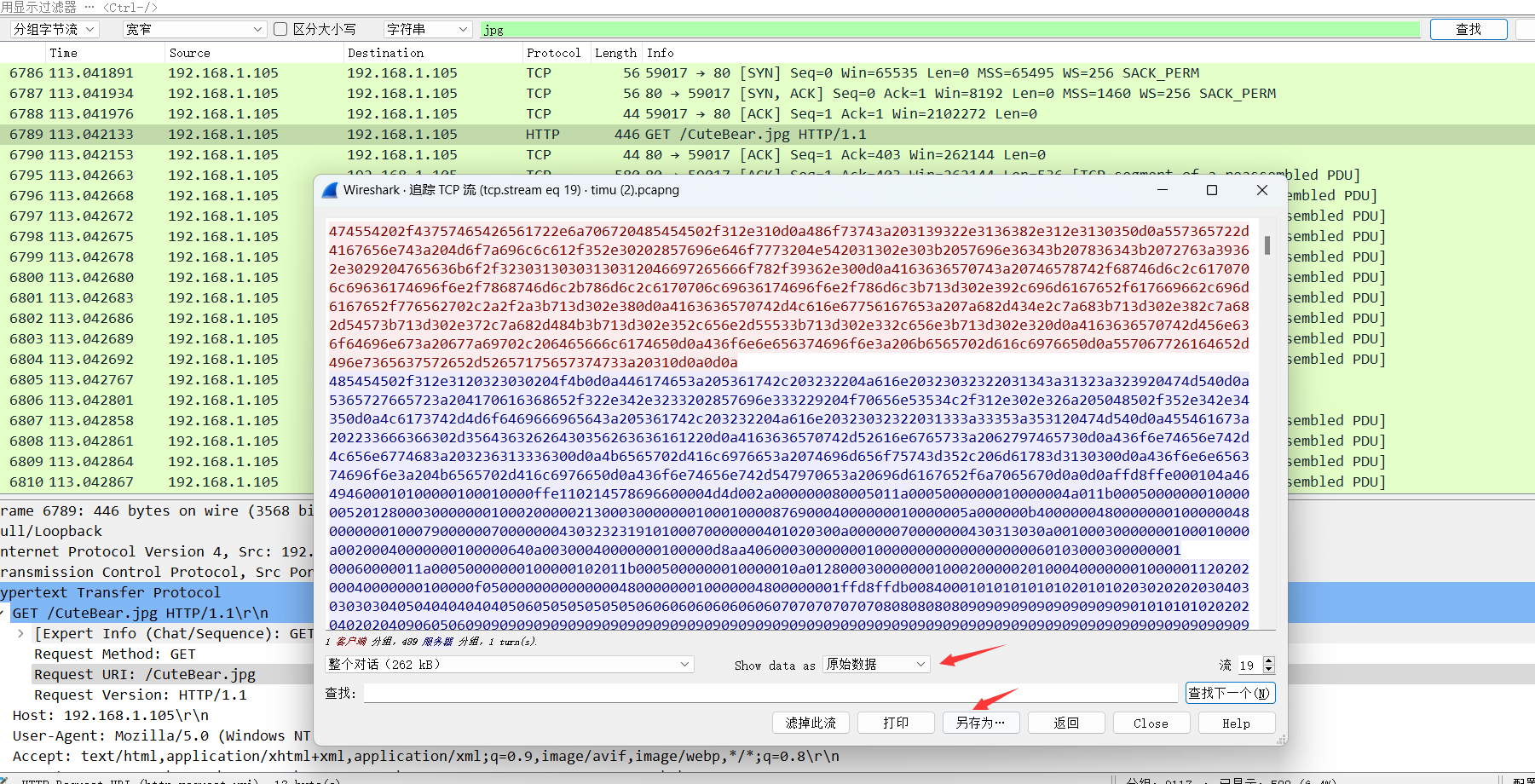Click the 流 stream number field showing 19
The width and height of the screenshot is (1535, 784).
click(x=1249, y=665)
